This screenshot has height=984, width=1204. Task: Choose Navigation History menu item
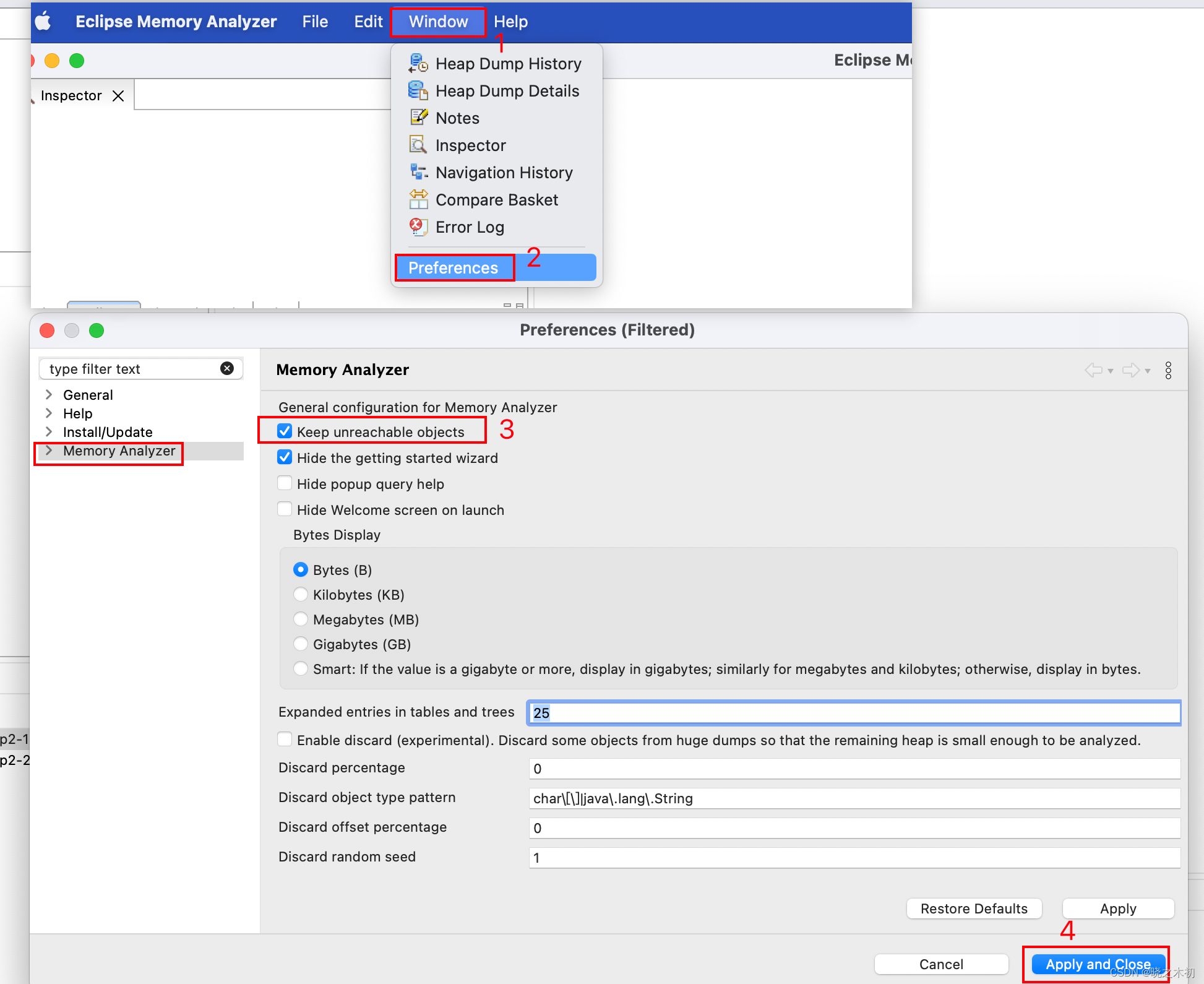(496, 173)
